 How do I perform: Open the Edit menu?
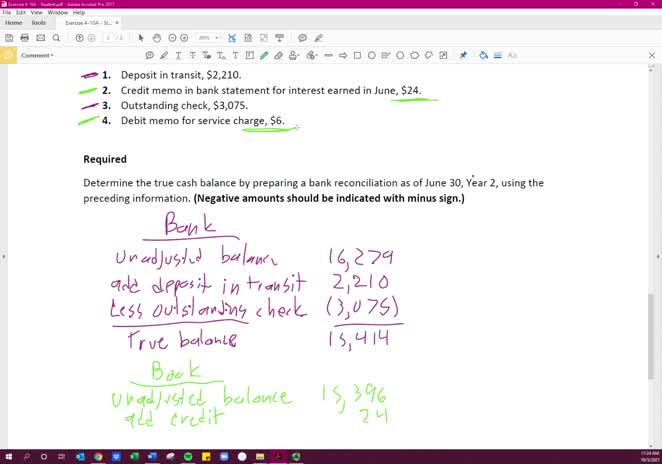point(21,13)
